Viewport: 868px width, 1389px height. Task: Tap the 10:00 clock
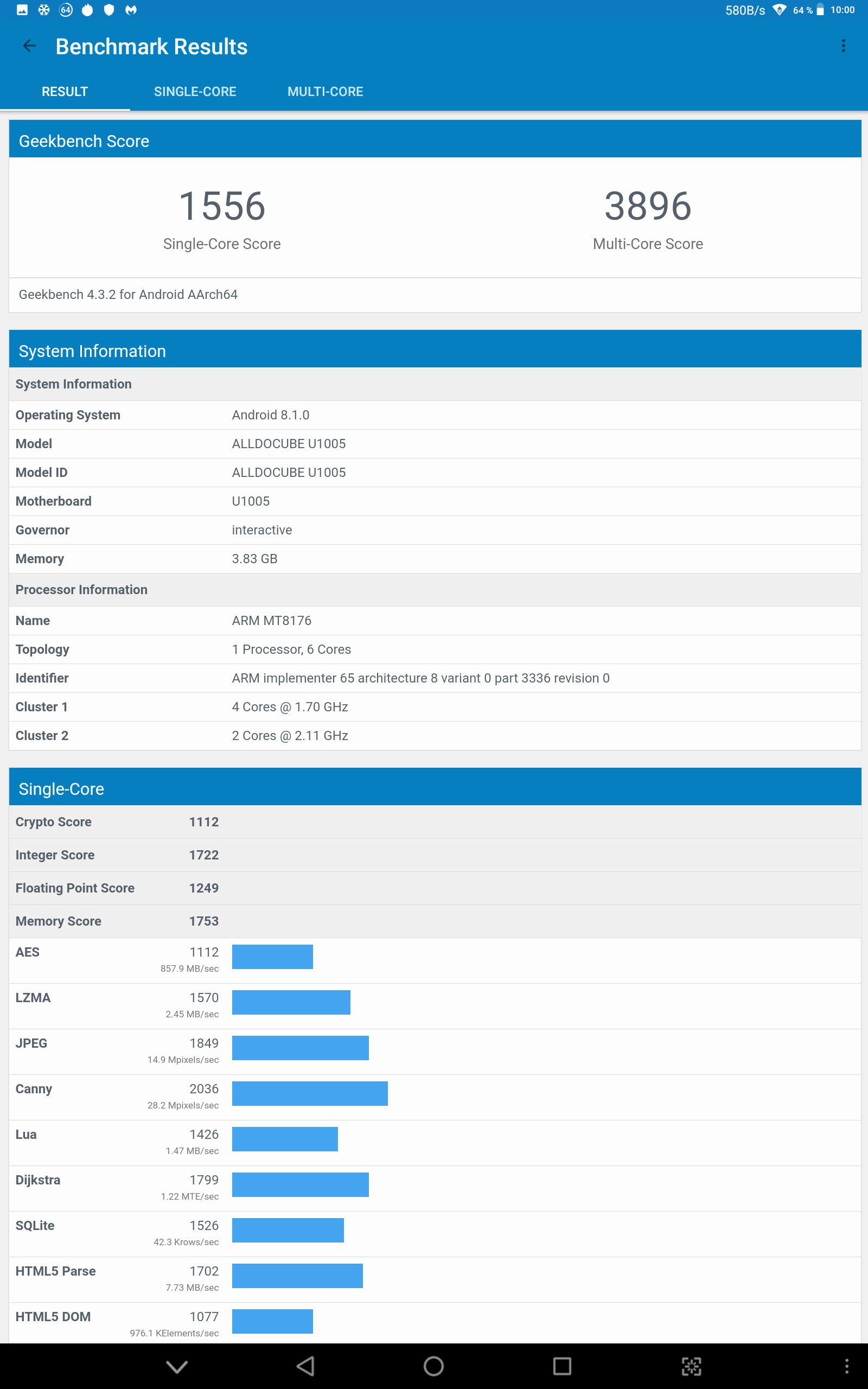pyautogui.click(x=842, y=10)
